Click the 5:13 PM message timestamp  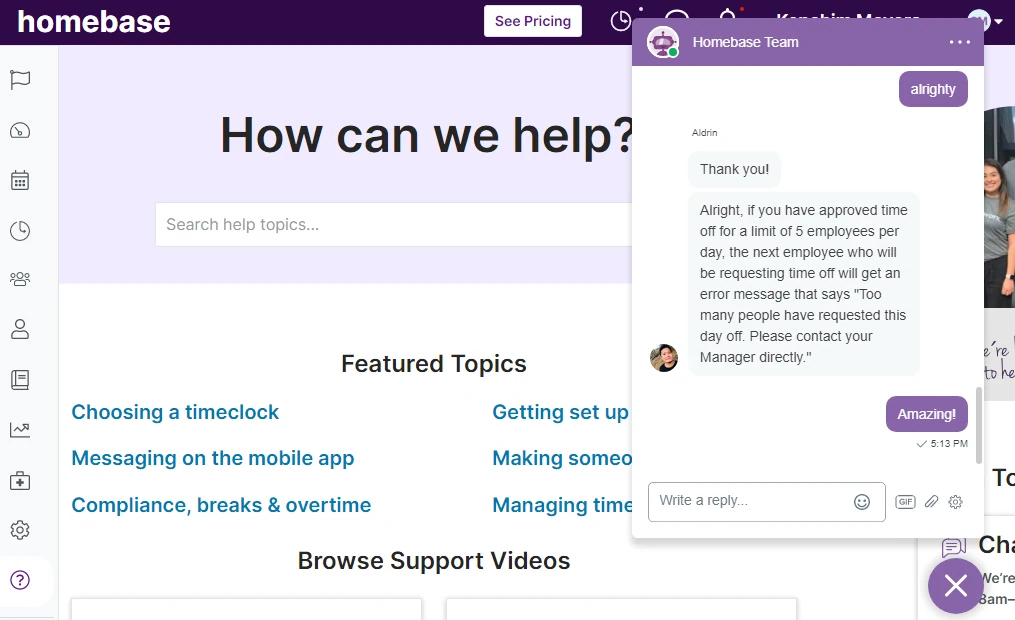point(949,444)
